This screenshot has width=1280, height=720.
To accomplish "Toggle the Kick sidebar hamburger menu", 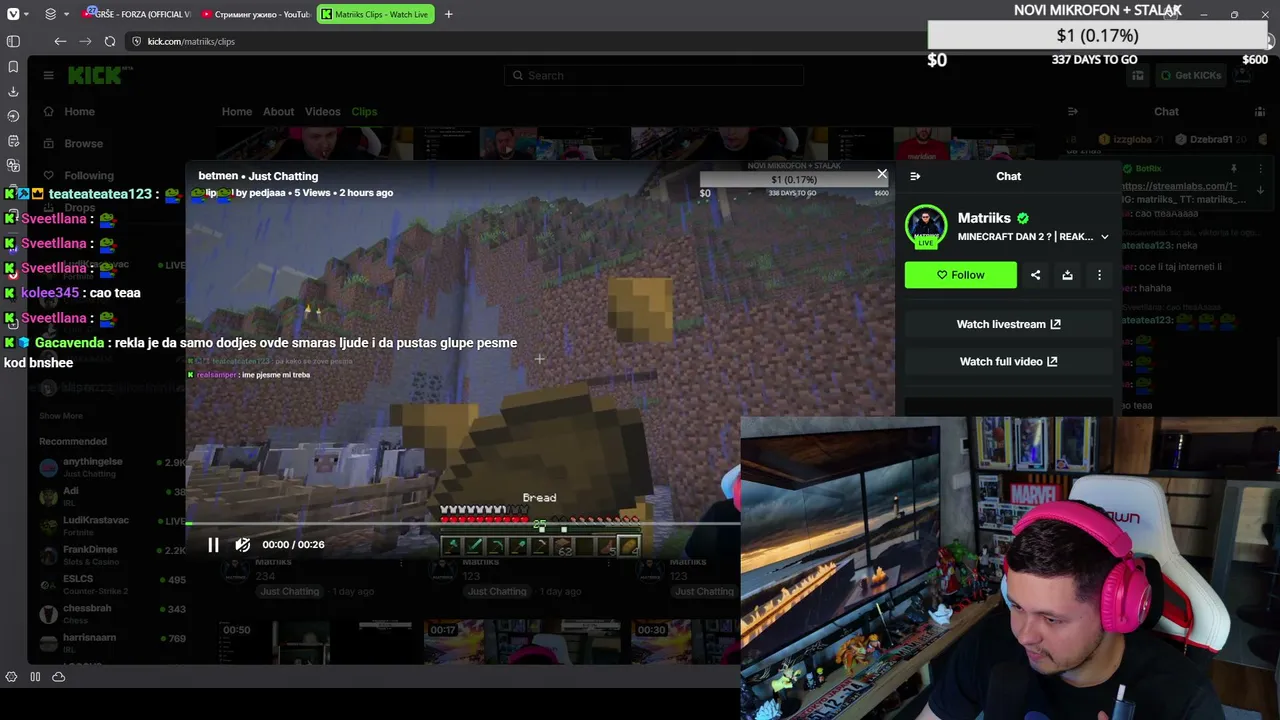I will [x=48, y=75].
